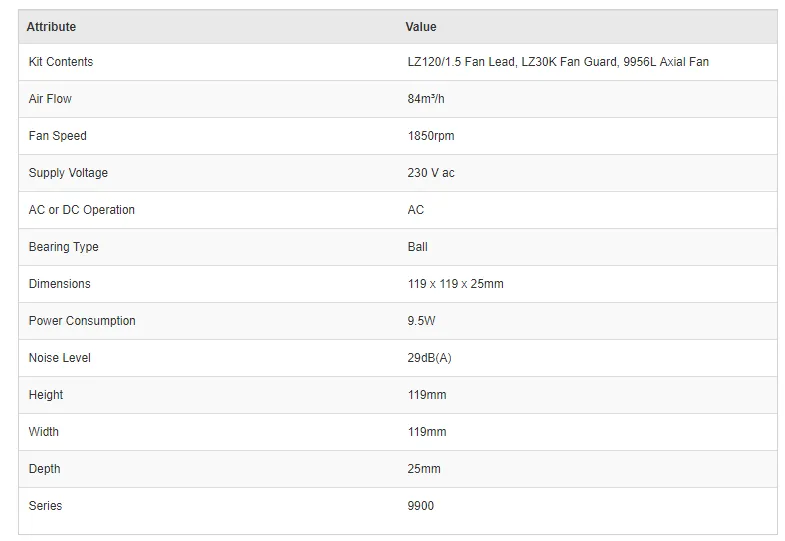The image size is (785, 541).
Task: Click the 9900 series value
Action: [421, 506]
